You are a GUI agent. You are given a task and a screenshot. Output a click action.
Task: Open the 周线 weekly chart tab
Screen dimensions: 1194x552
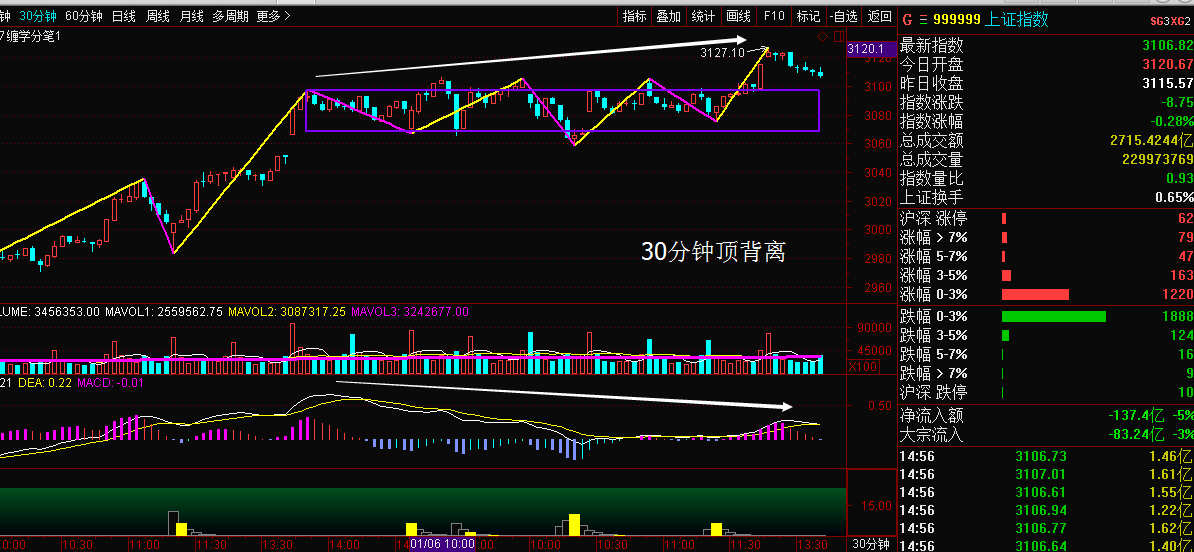[x=158, y=15]
